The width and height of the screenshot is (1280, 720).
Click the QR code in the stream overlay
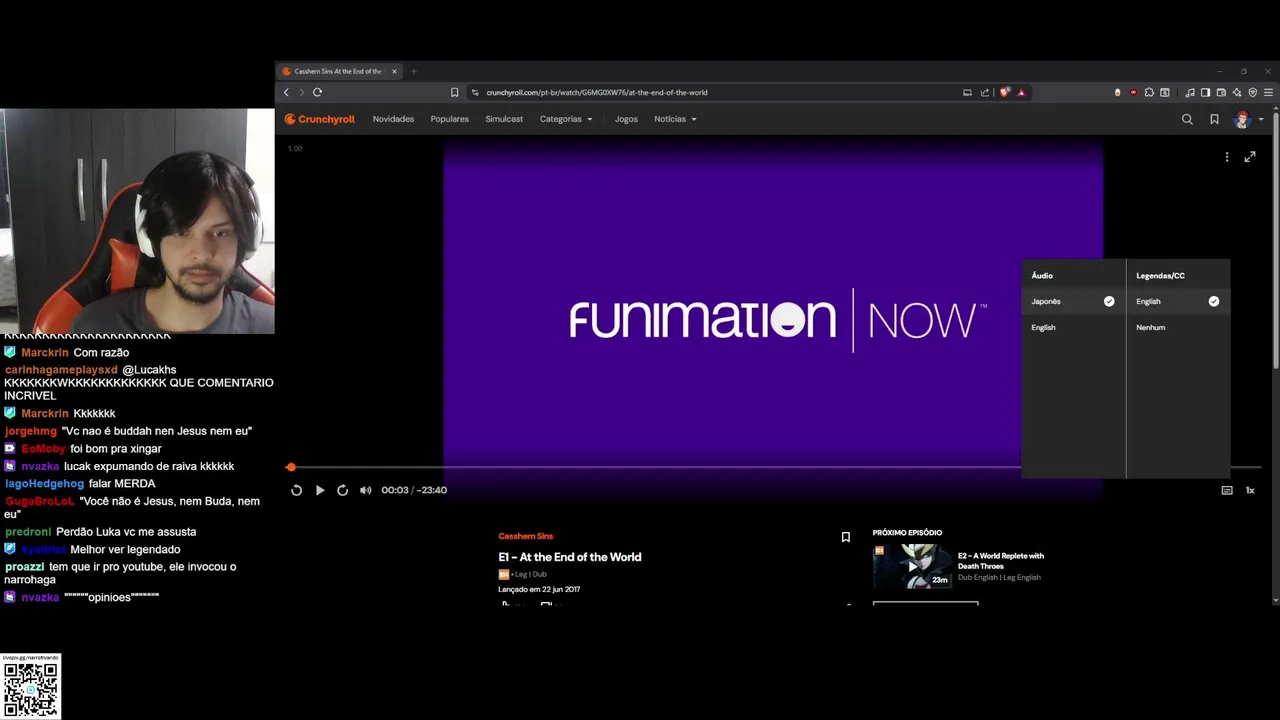click(x=31, y=689)
